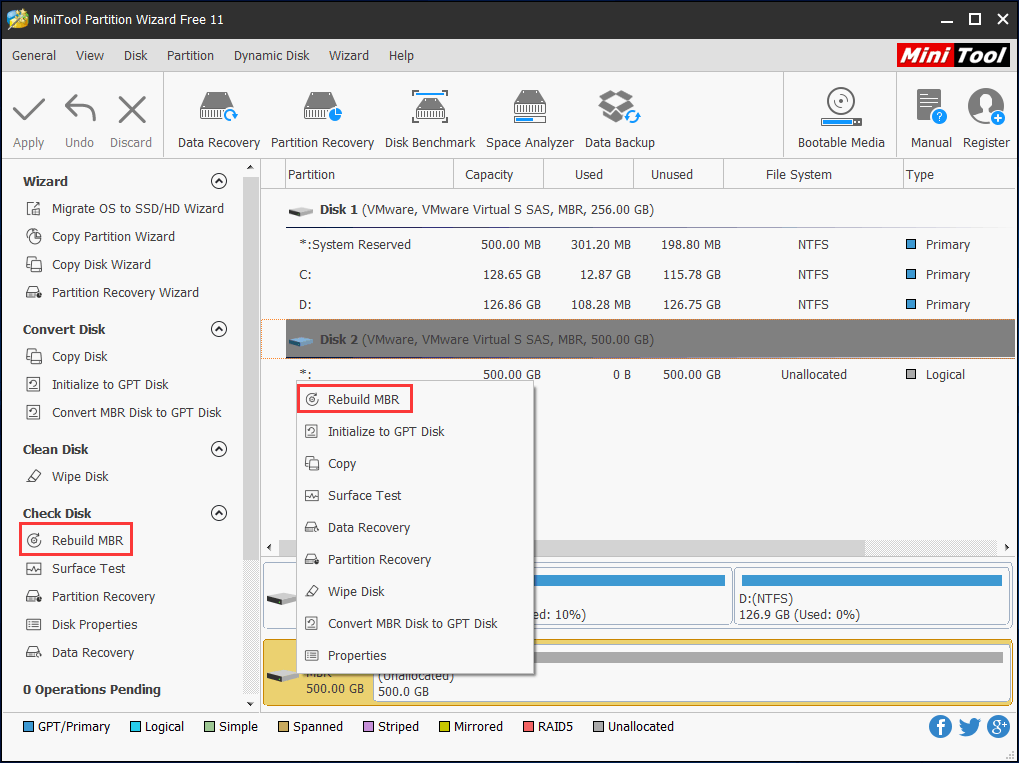Select the D: 126.86 GB partition row
Image resolution: width=1019 pixels, height=763 pixels.
pos(650,304)
